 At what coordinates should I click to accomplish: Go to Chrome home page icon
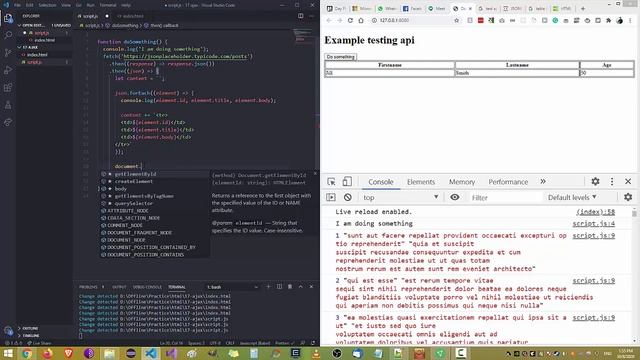coord(361,20)
